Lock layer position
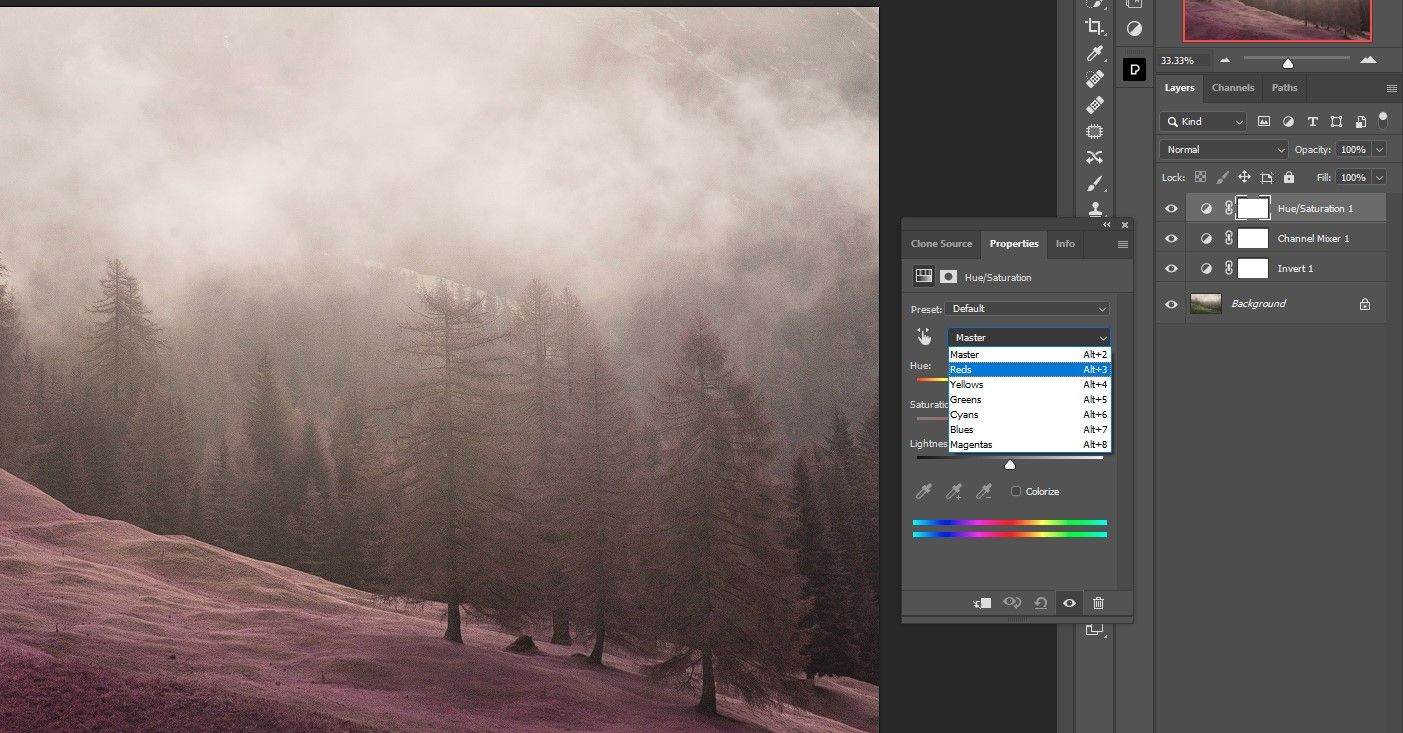This screenshot has height=733, width=1403. [1244, 177]
